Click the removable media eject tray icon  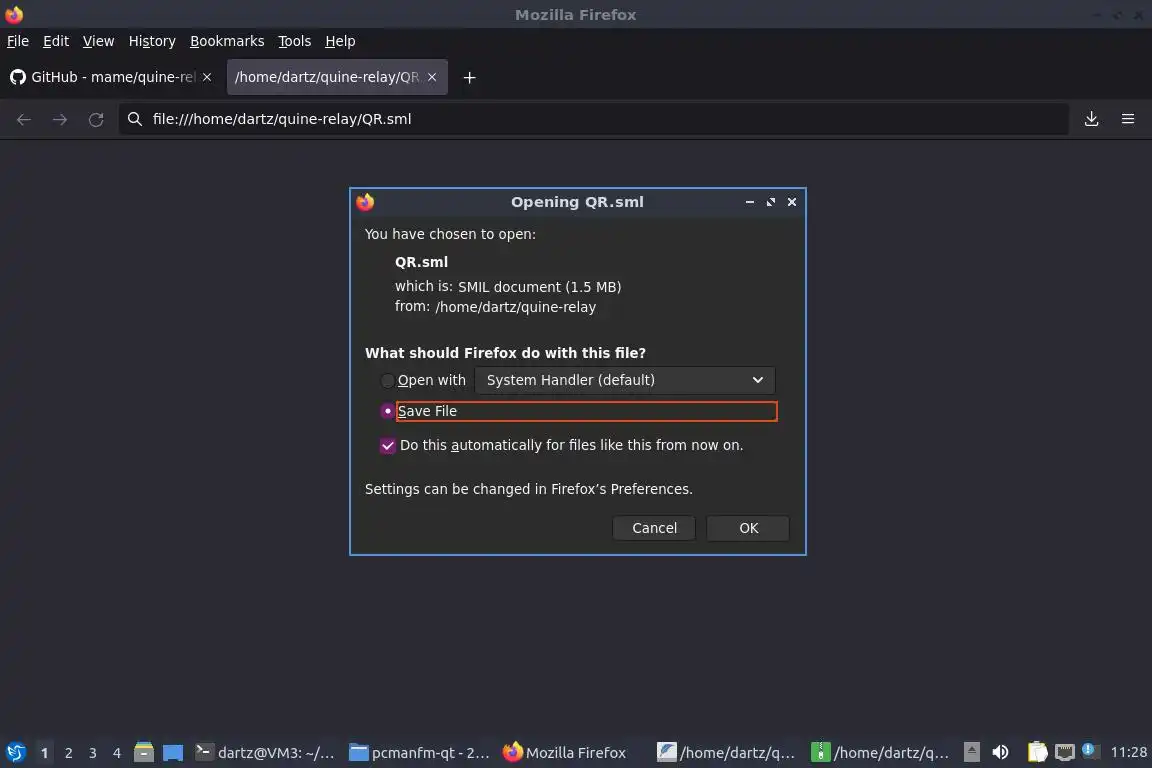tap(972, 753)
